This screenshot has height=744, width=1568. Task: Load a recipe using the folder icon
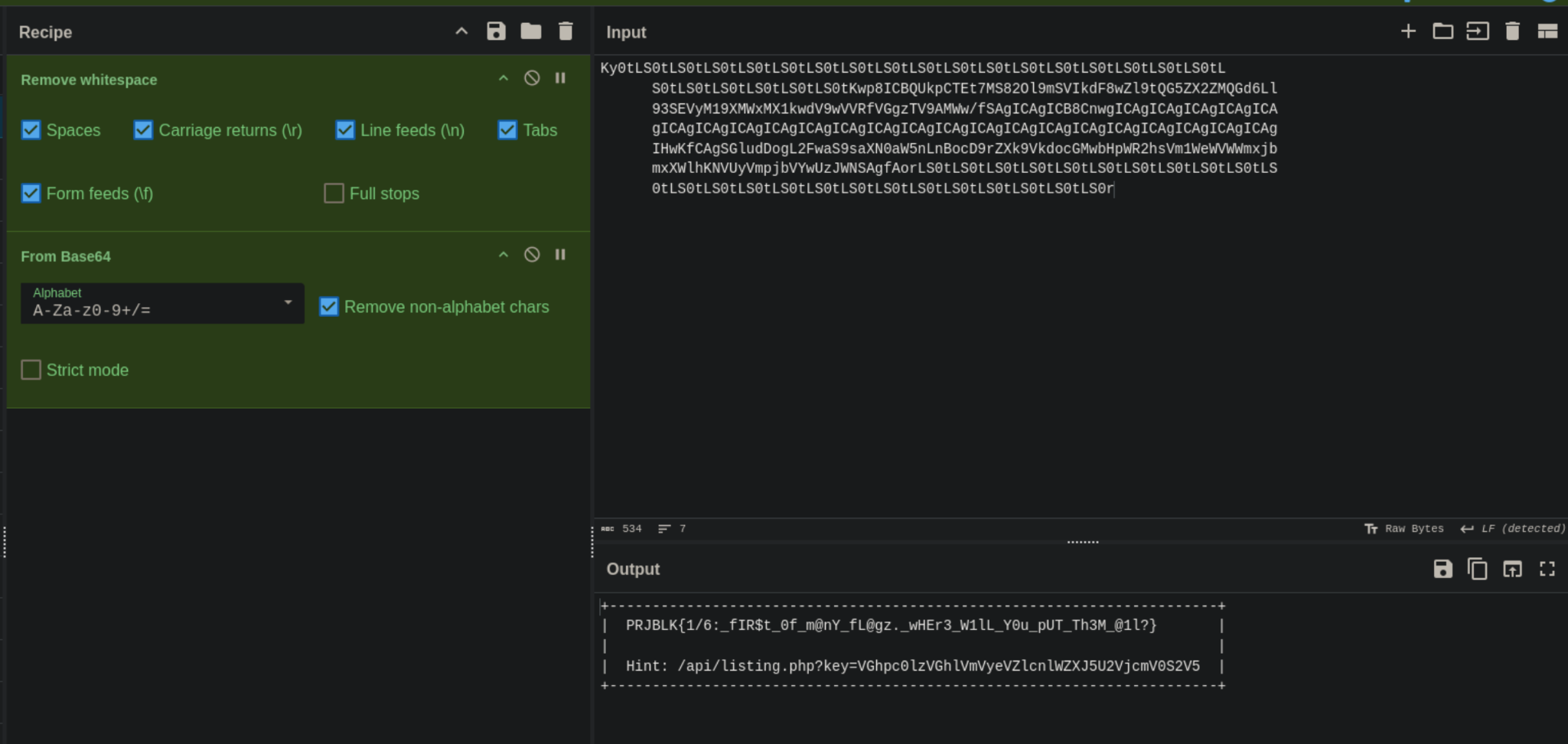(x=530, y=31)
